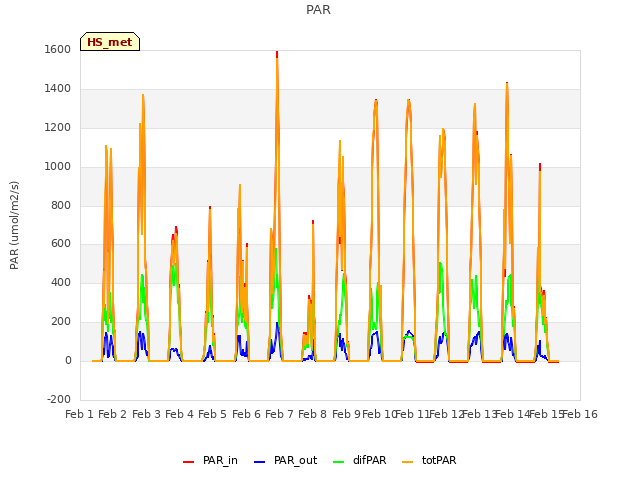Click the Feb 9 x-axis label
Viewport: 640px width, 480px height.
(x=346, y=414)
